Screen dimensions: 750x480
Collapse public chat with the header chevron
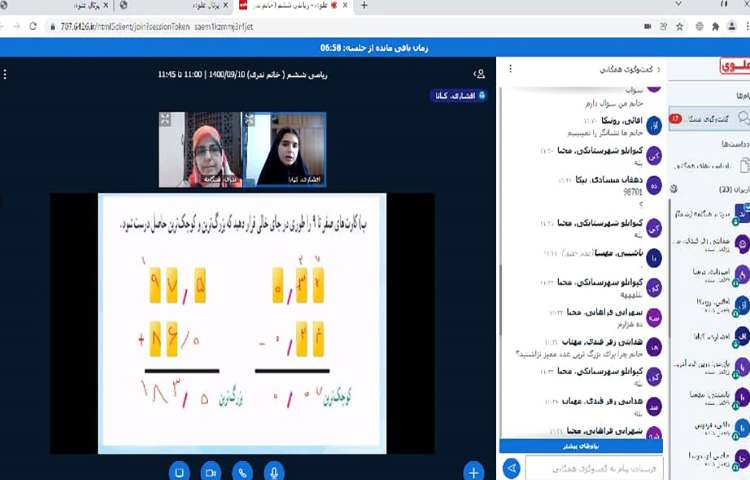(659, 70)
